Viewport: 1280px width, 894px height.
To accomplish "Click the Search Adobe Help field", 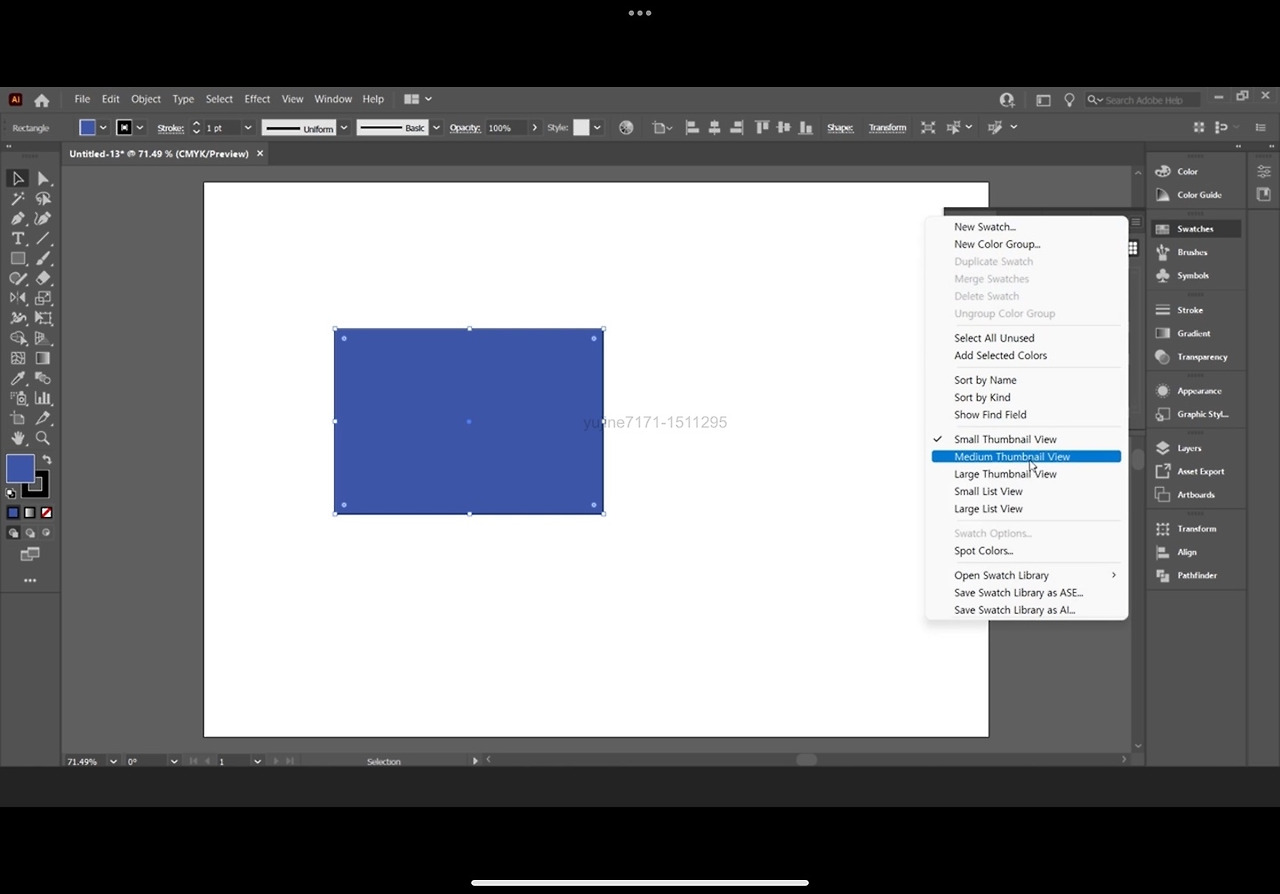I will pyautogui.click(x=1145, y=100).
